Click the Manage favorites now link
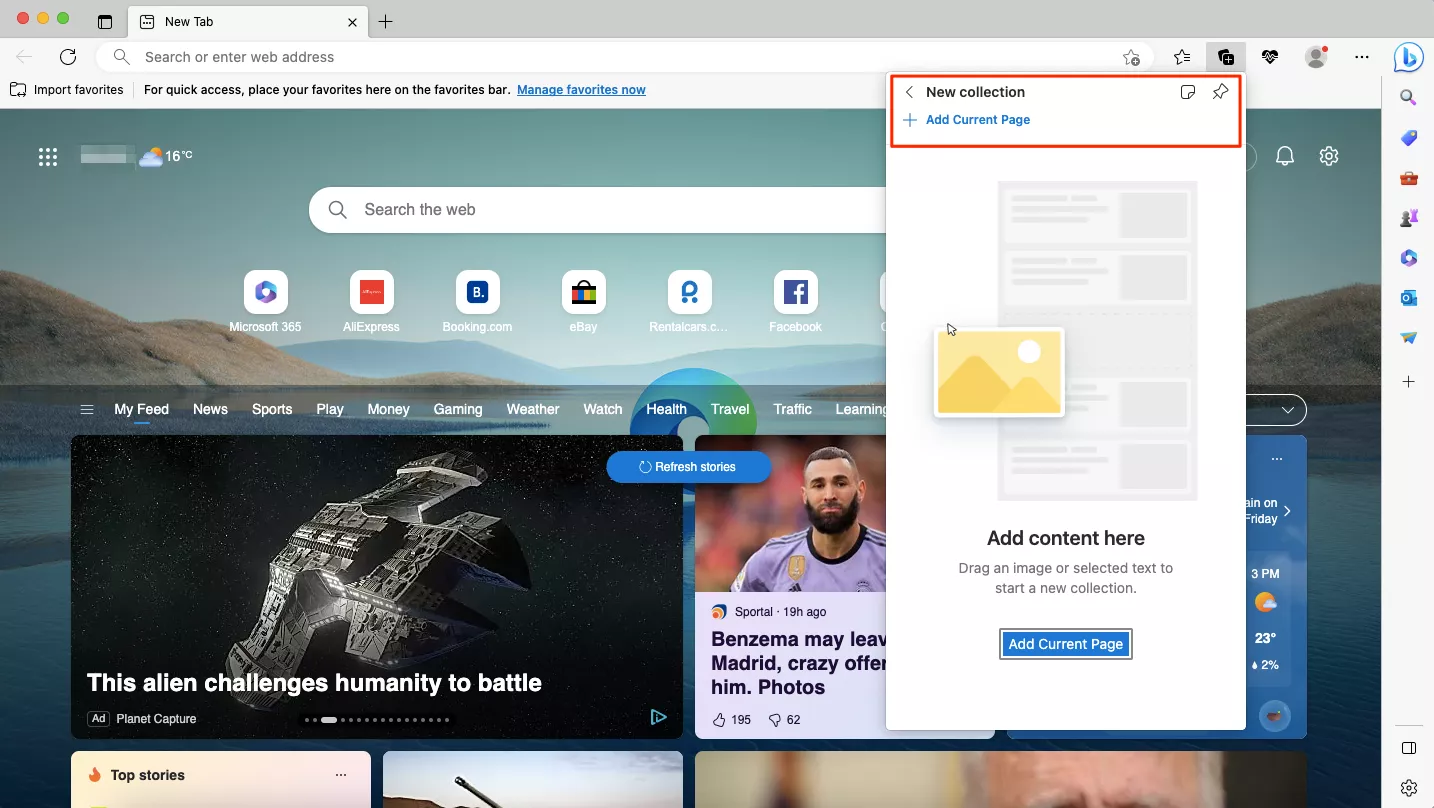The width and height of the screenshot is (1434, 808). tap(581, 90)
